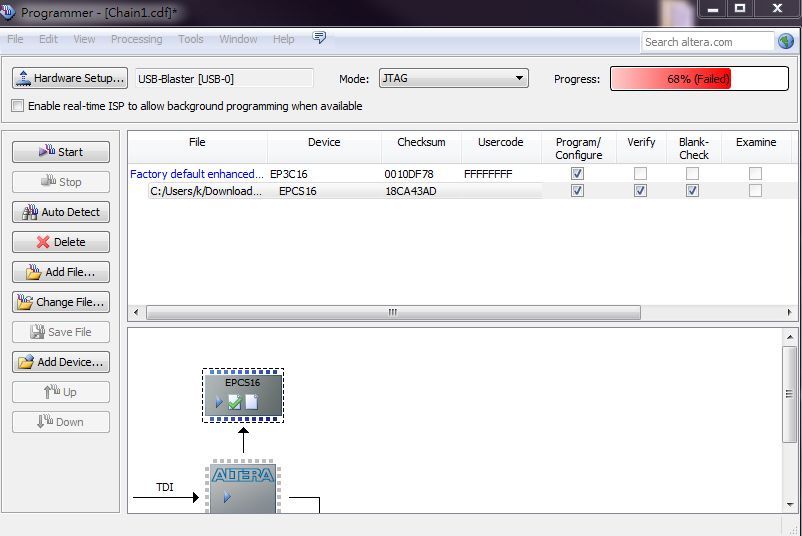
Task: Click the program arrow icon on Altera chip
Action: [227, 497]
